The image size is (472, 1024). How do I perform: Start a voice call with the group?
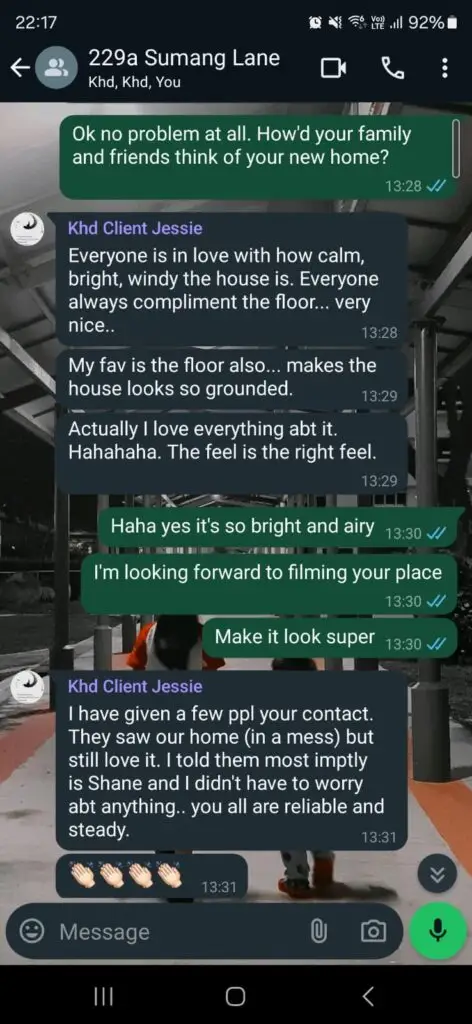[x=393, y=67]
